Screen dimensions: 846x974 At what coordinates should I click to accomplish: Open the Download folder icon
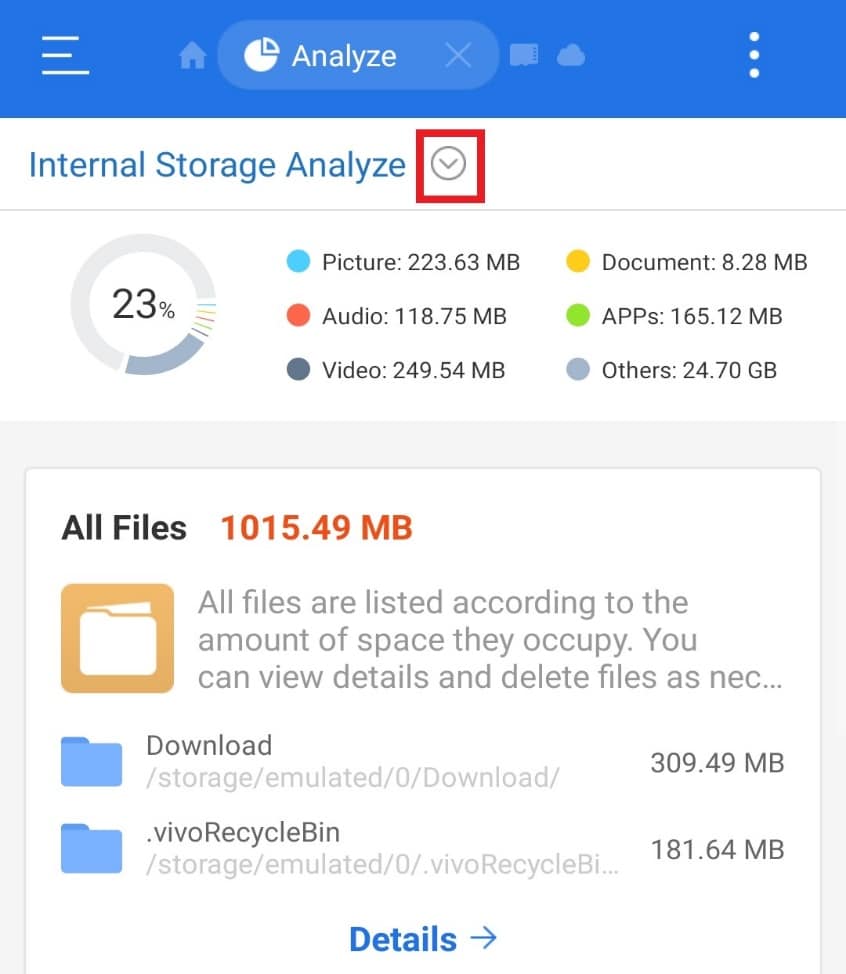tap(90, 760)
